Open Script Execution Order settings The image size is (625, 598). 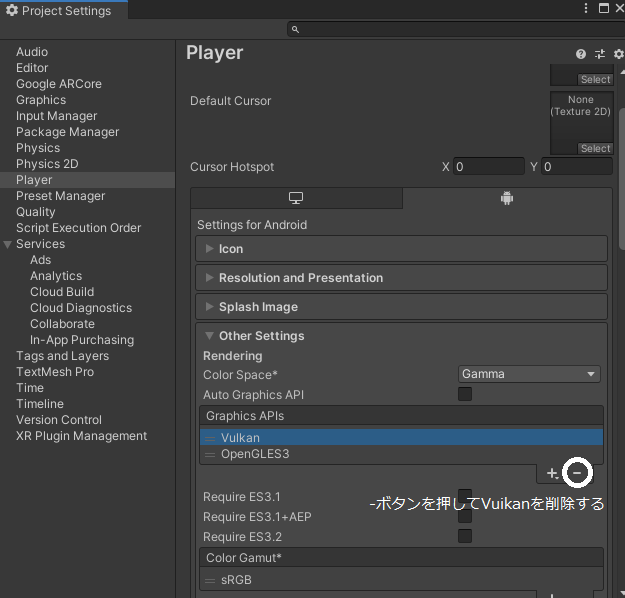tap(79, 228)
